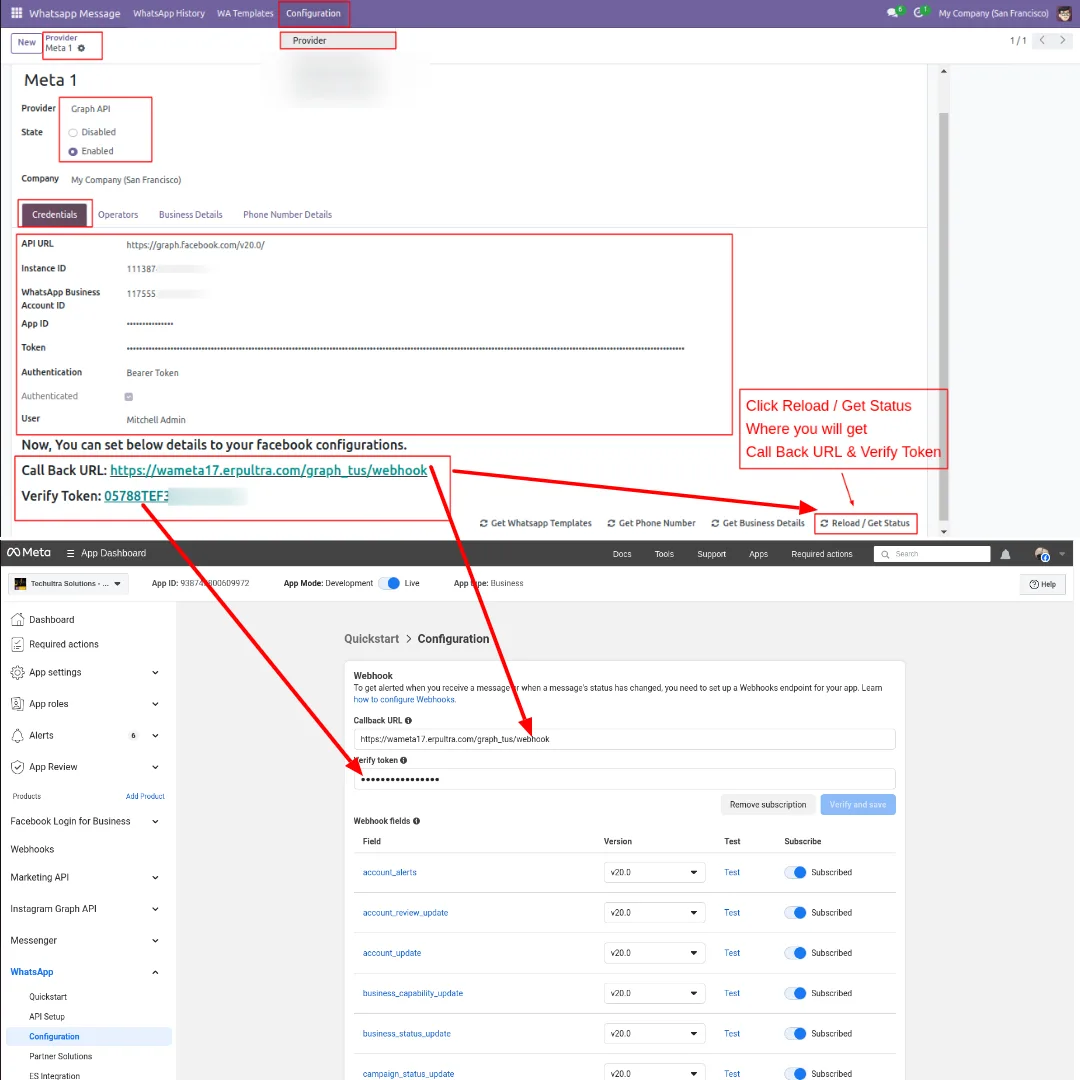Click the Meta profile avatar icon
The width and height of the screenshot is (1080, 1080).
1041,554
